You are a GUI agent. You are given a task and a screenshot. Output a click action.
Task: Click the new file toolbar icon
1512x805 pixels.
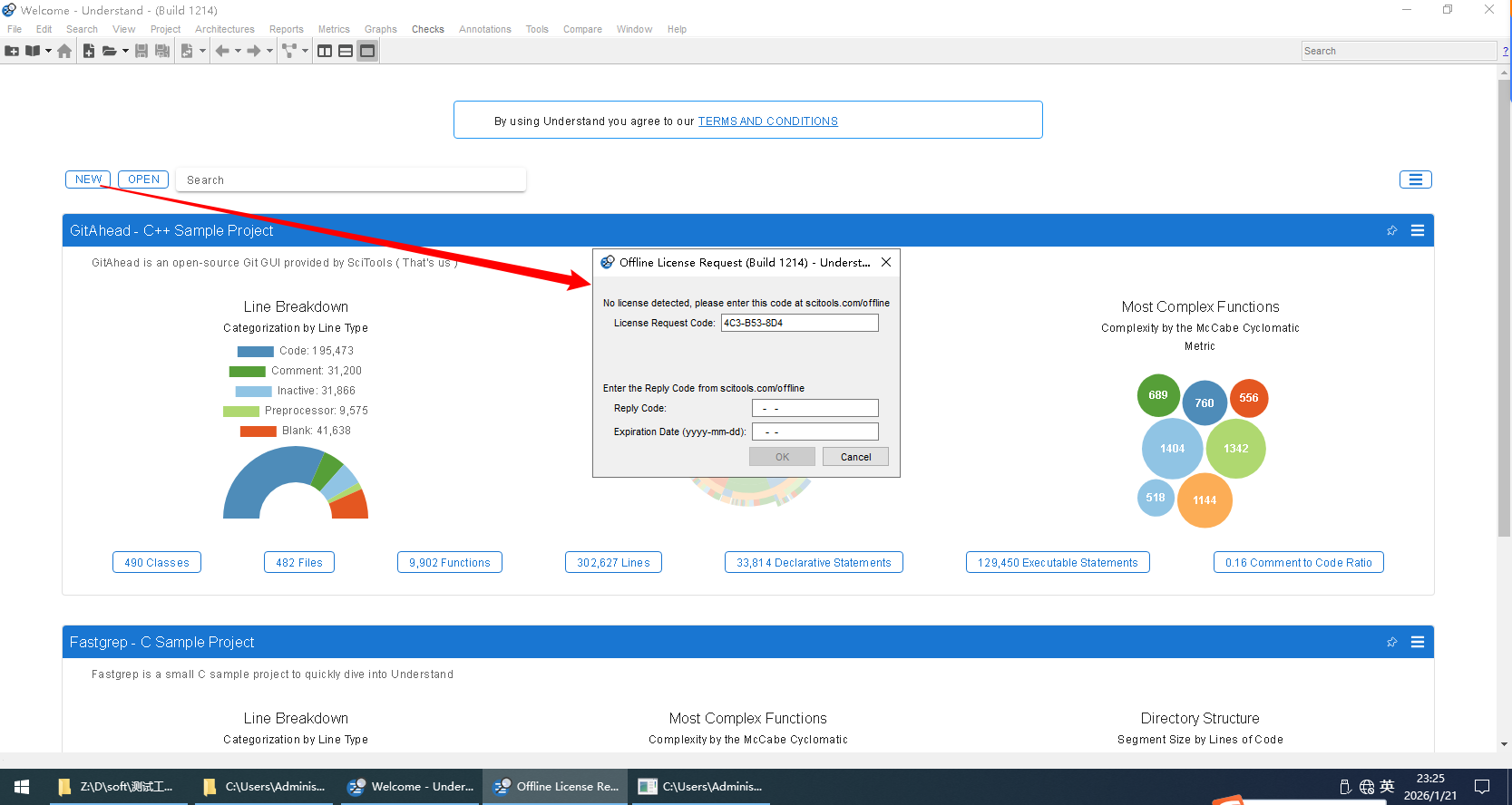pyautogui.click(x=89, y=52)
